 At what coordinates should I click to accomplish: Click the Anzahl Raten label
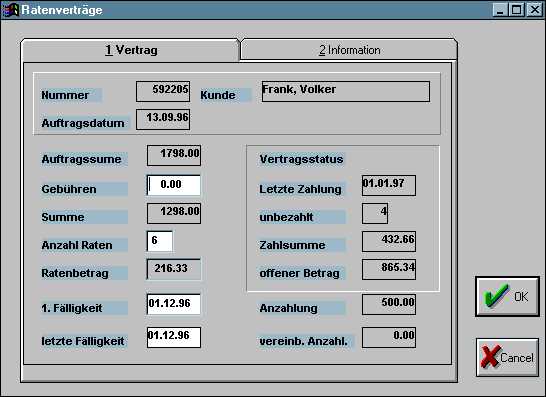click(77, 245)
